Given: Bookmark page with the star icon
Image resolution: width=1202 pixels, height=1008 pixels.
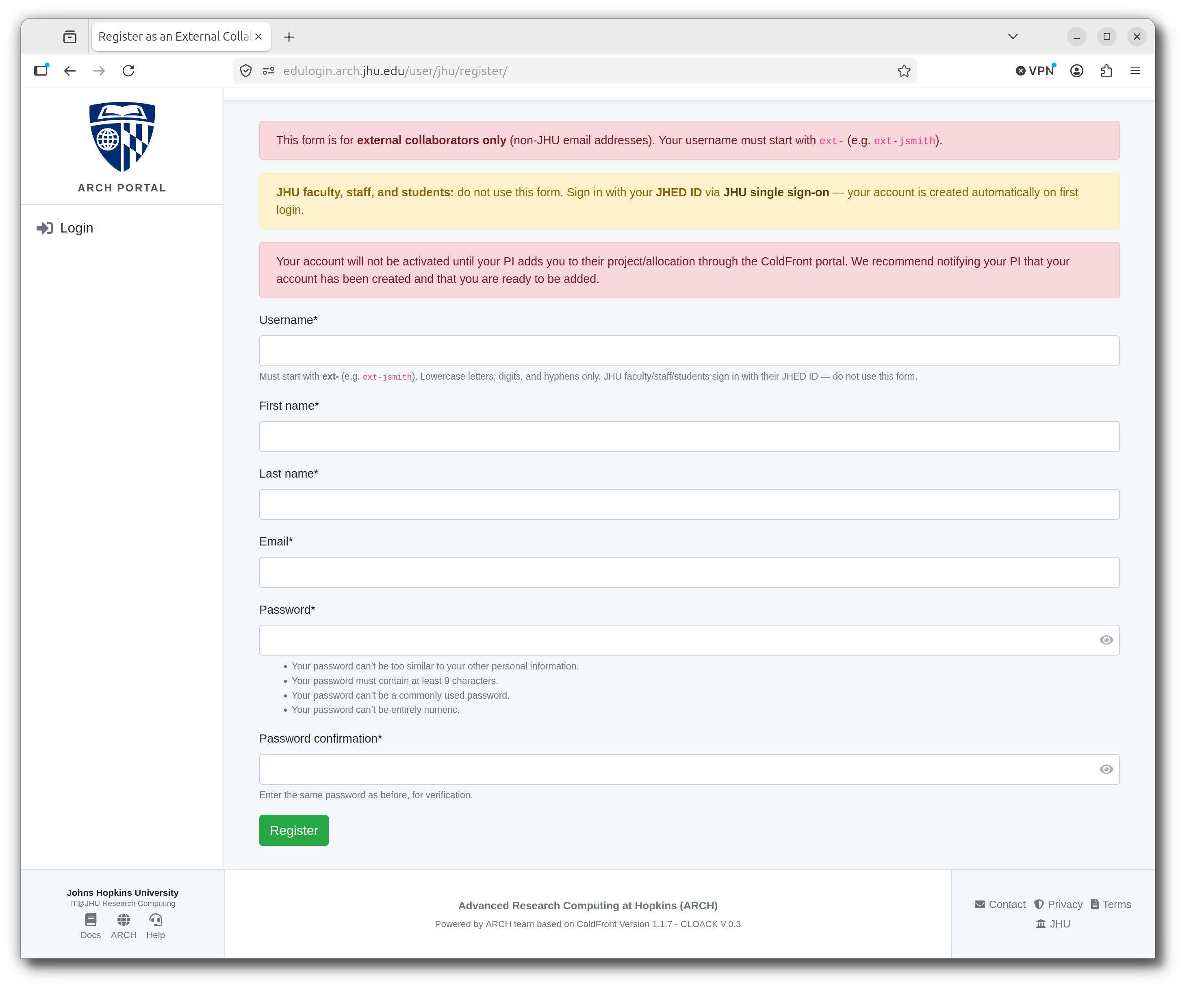Looking at the screenshot, I should click(905, 71).
